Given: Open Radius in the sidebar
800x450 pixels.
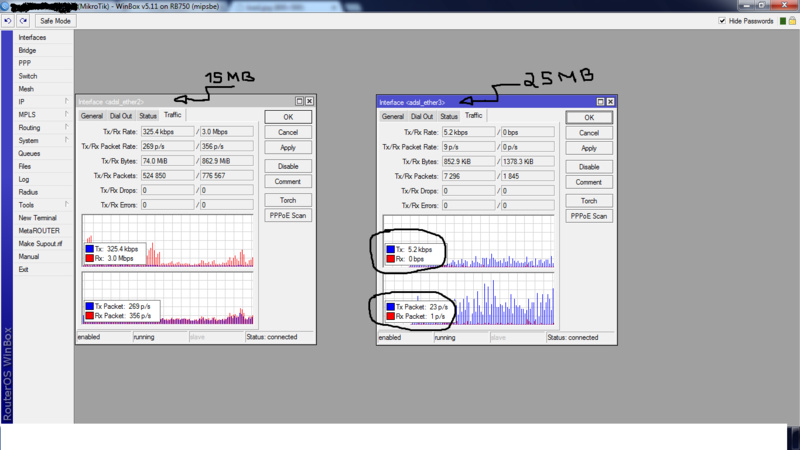Looking at the screenshot, I should (28, 192).
